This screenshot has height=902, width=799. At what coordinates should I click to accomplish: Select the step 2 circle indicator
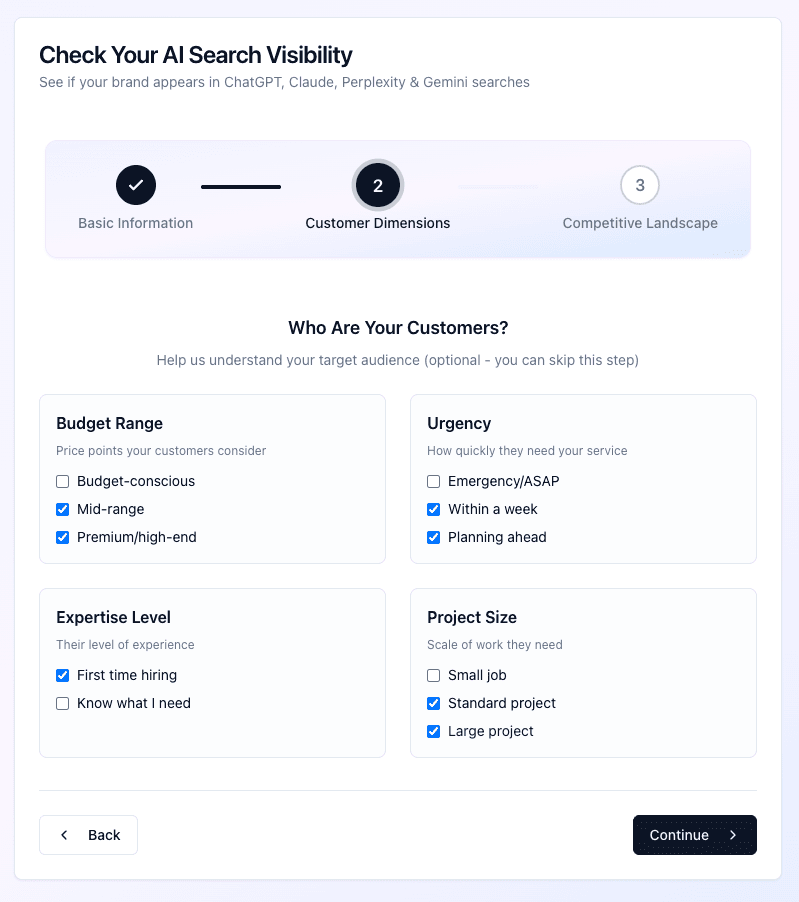point(378,185)
